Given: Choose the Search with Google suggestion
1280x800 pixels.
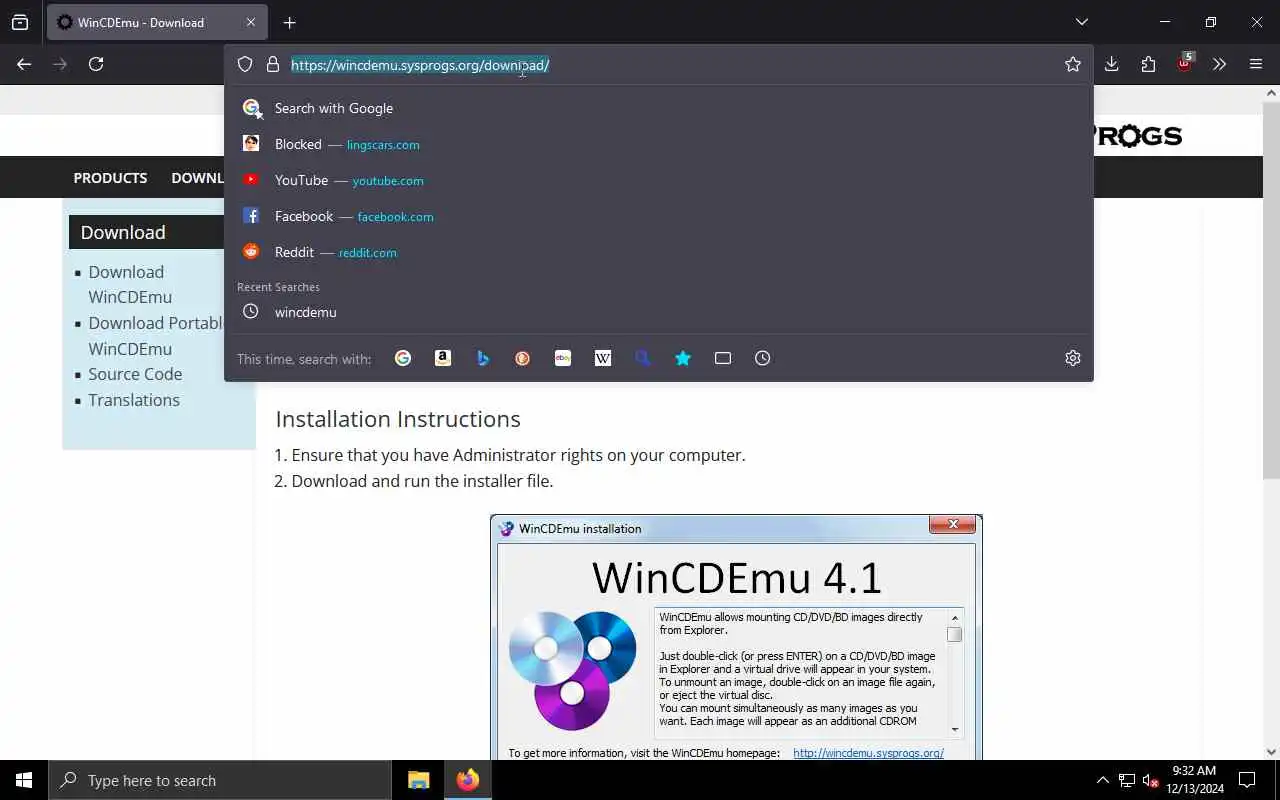Looking at the screenshot, I should (x=659, y=108).
